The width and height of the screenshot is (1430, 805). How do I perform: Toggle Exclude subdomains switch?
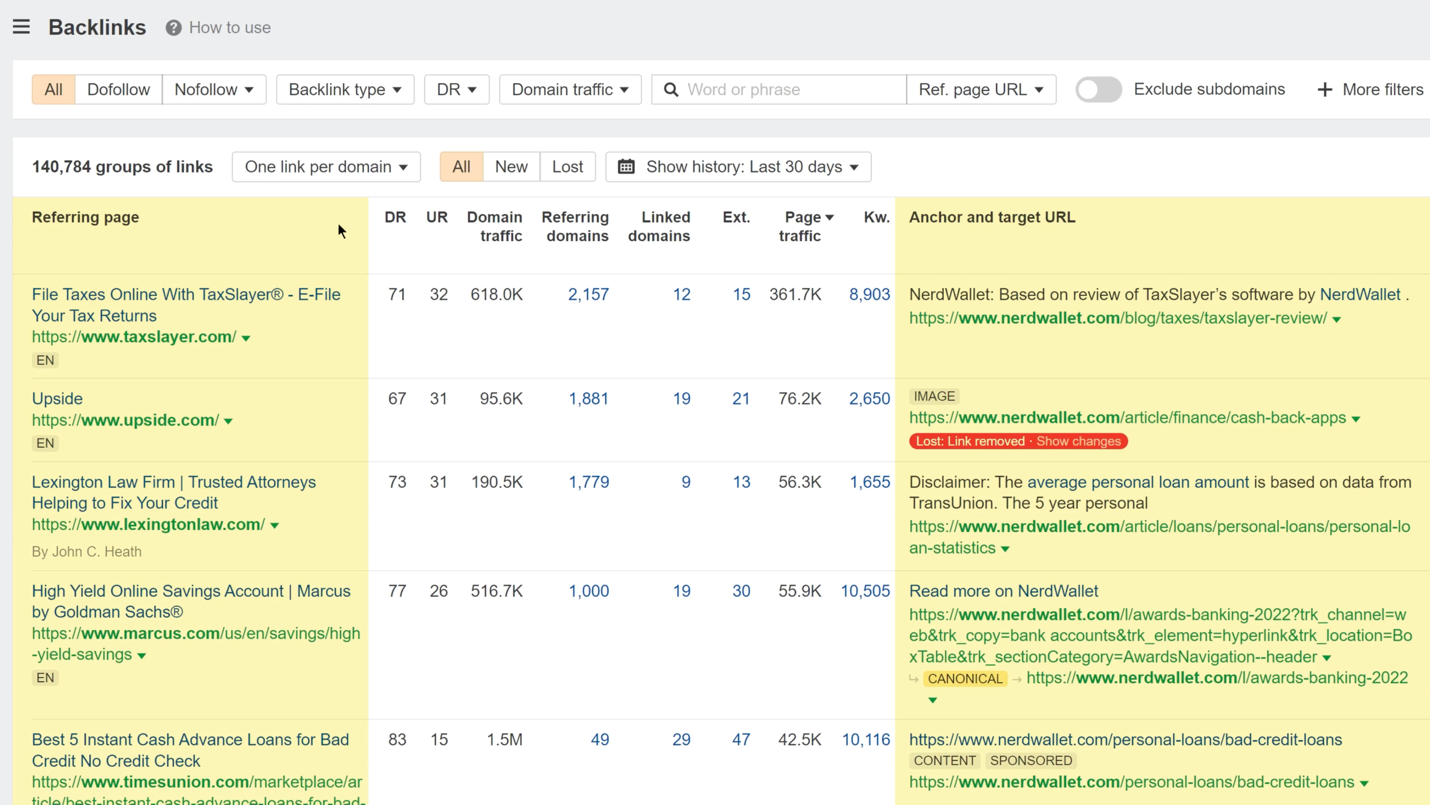tap(1098, 90)
